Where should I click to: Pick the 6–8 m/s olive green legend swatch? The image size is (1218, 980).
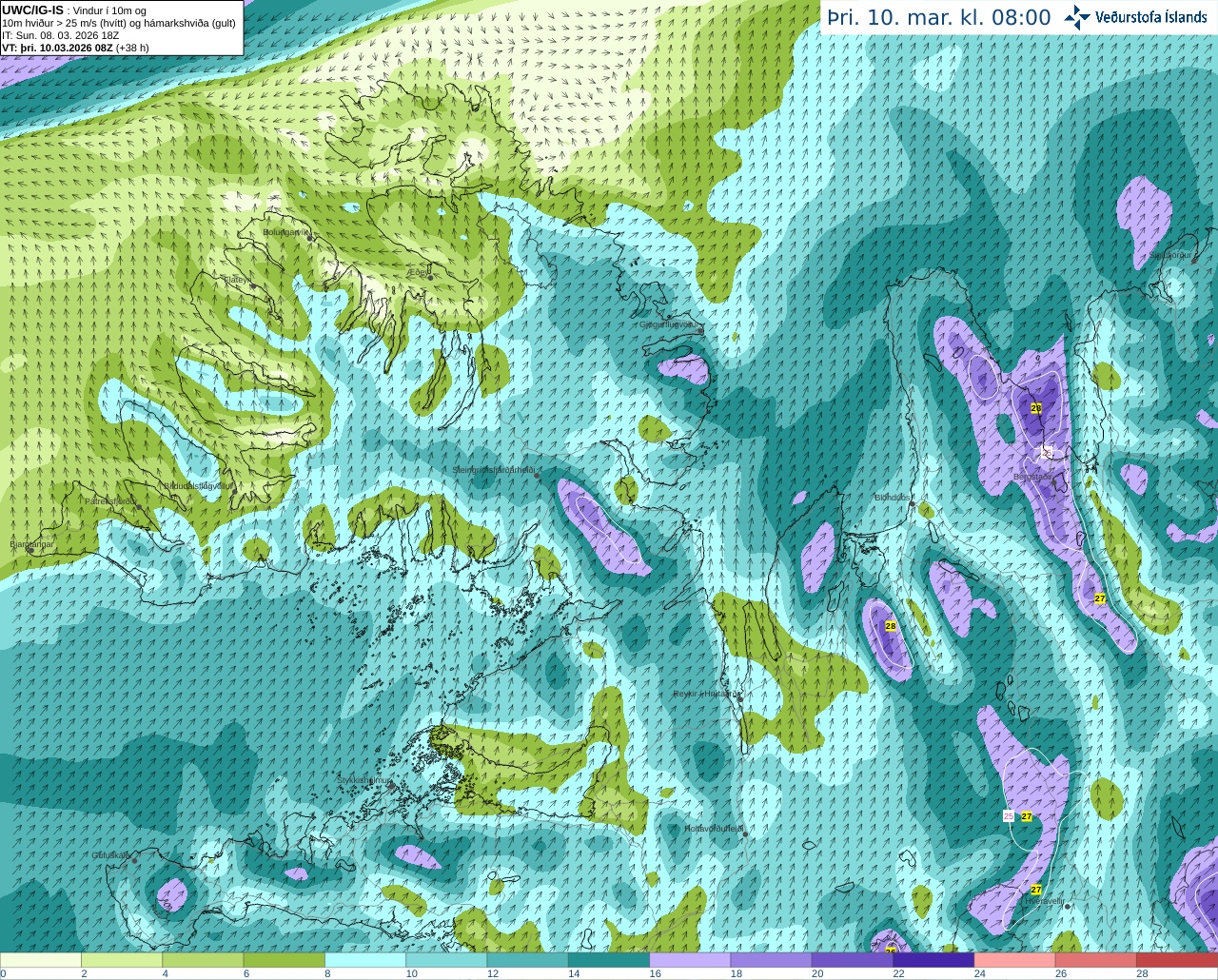click(x=285, y=959)
